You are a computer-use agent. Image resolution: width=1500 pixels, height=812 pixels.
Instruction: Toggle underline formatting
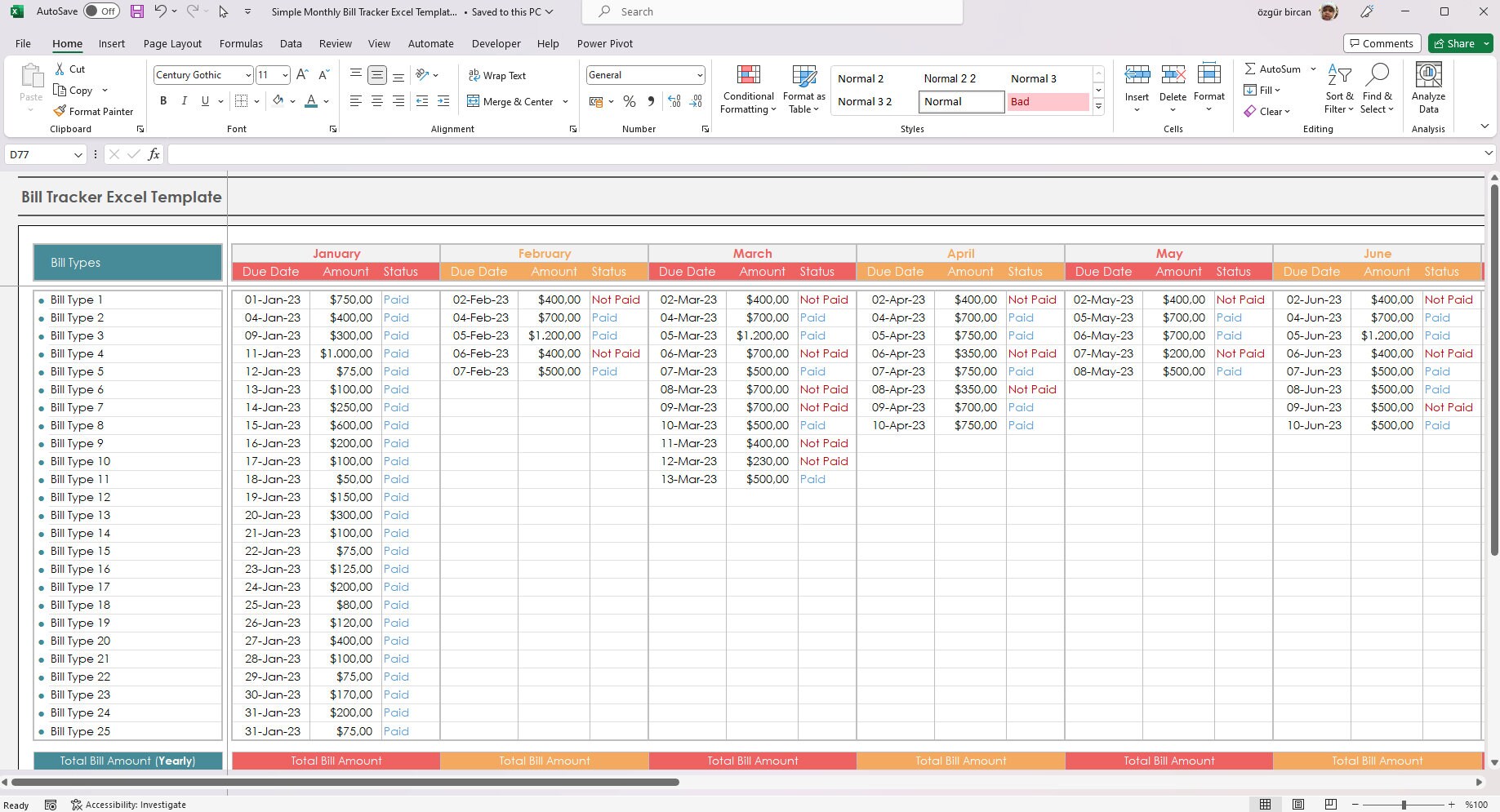(x=204, y=101)
